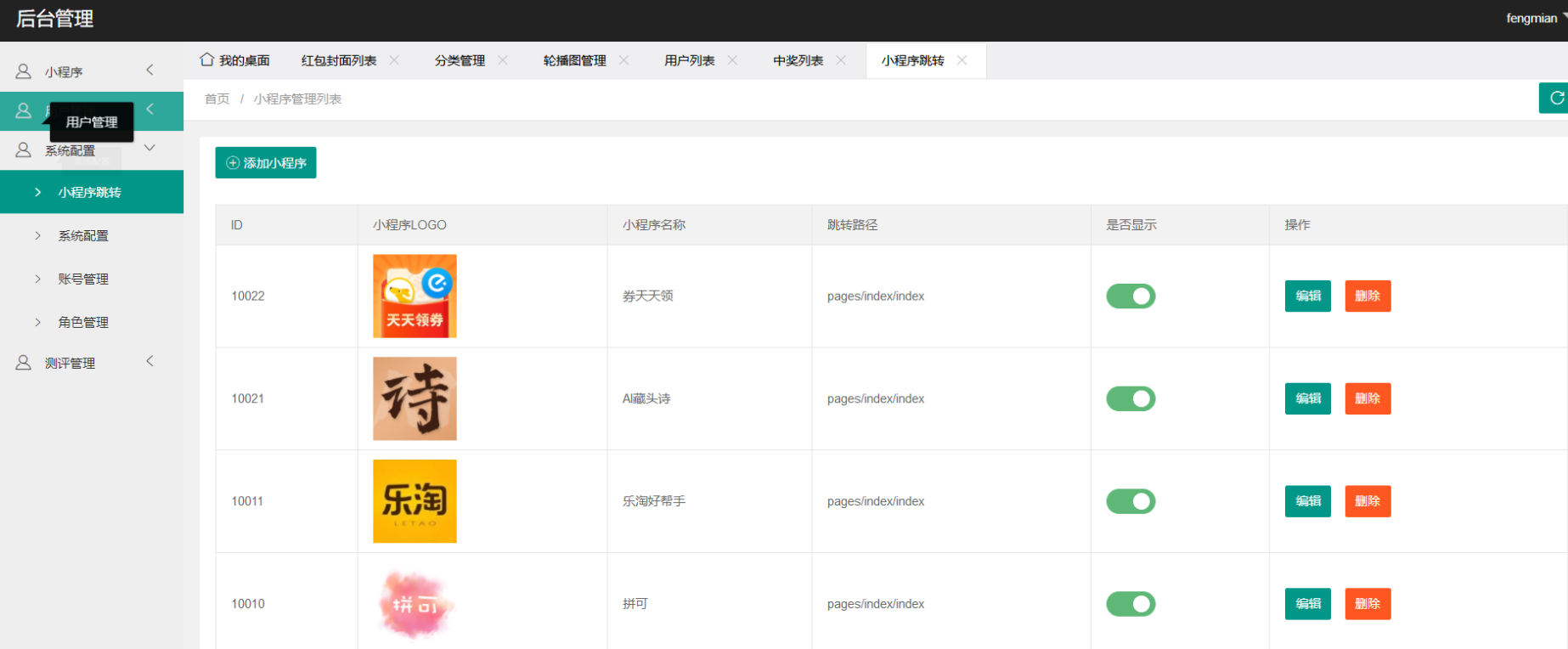Close the 轮播图管理 tab with X icon
The image size is (1568, 649).
pos(624,60)
